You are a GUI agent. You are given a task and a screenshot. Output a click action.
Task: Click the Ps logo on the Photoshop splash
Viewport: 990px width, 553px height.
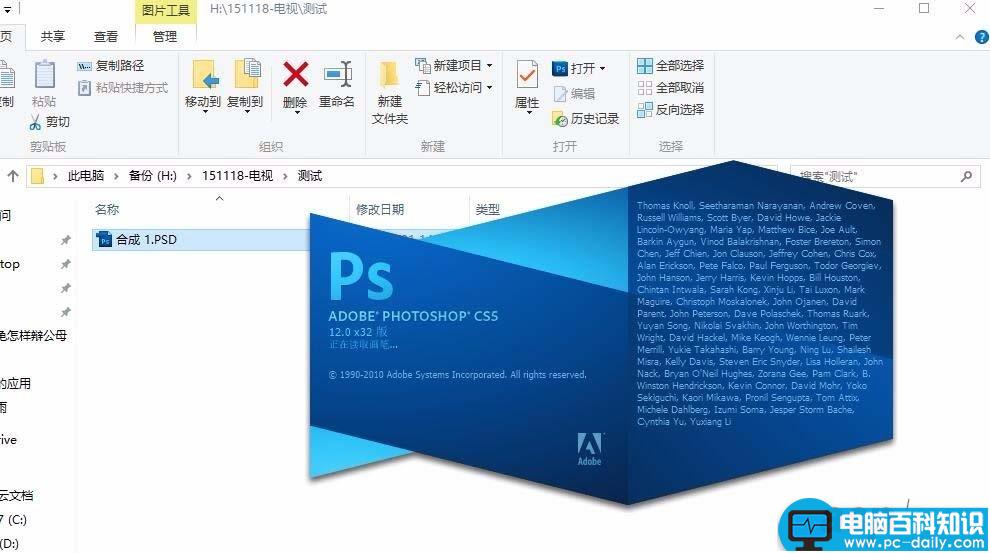(361, 276)
